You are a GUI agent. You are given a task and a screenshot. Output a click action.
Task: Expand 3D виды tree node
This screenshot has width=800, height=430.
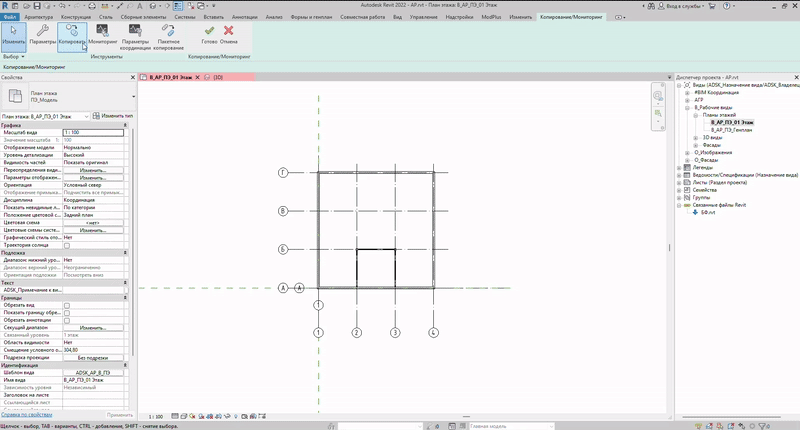click(x=695, y=138)
